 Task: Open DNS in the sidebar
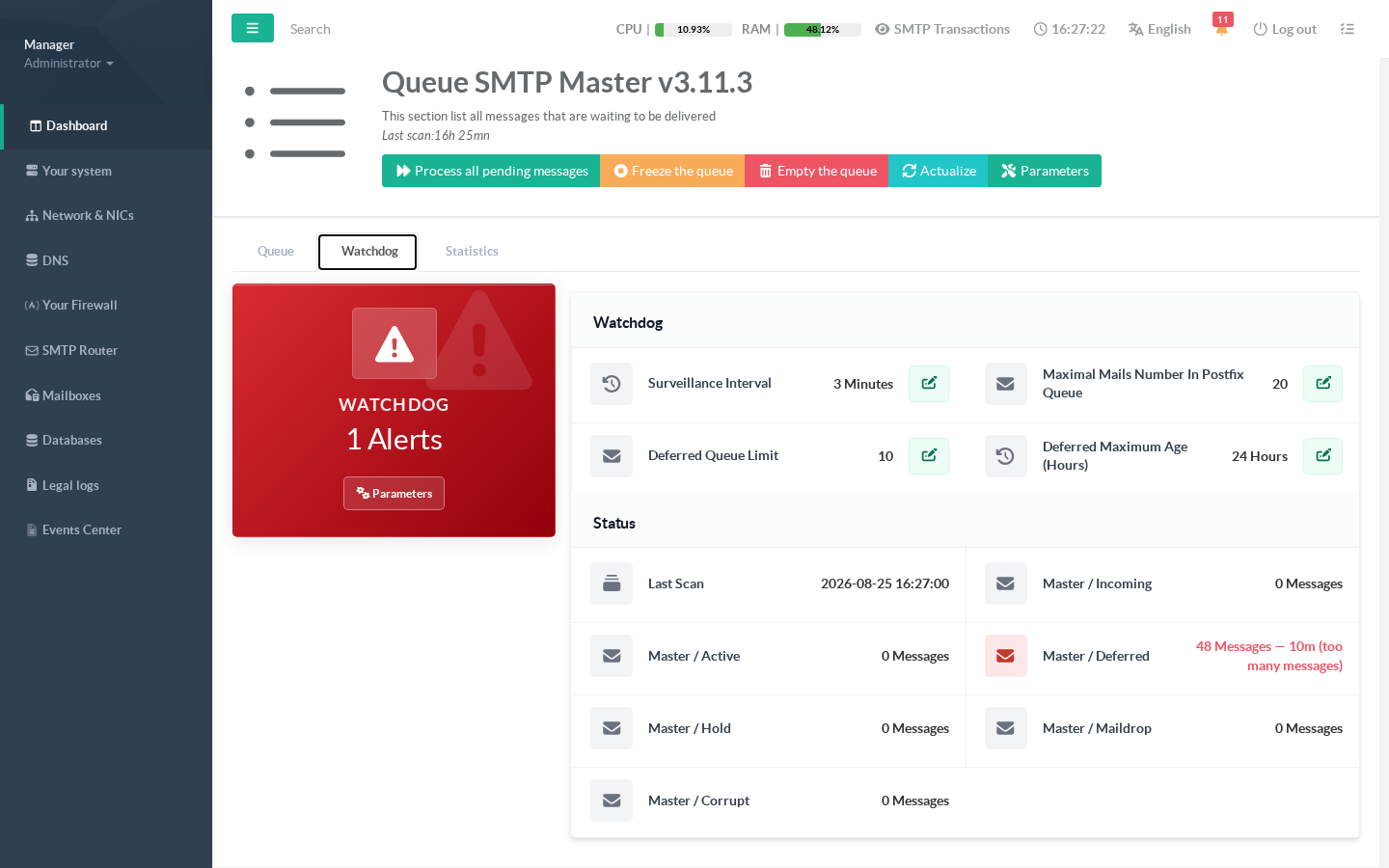tap(106, 261)
